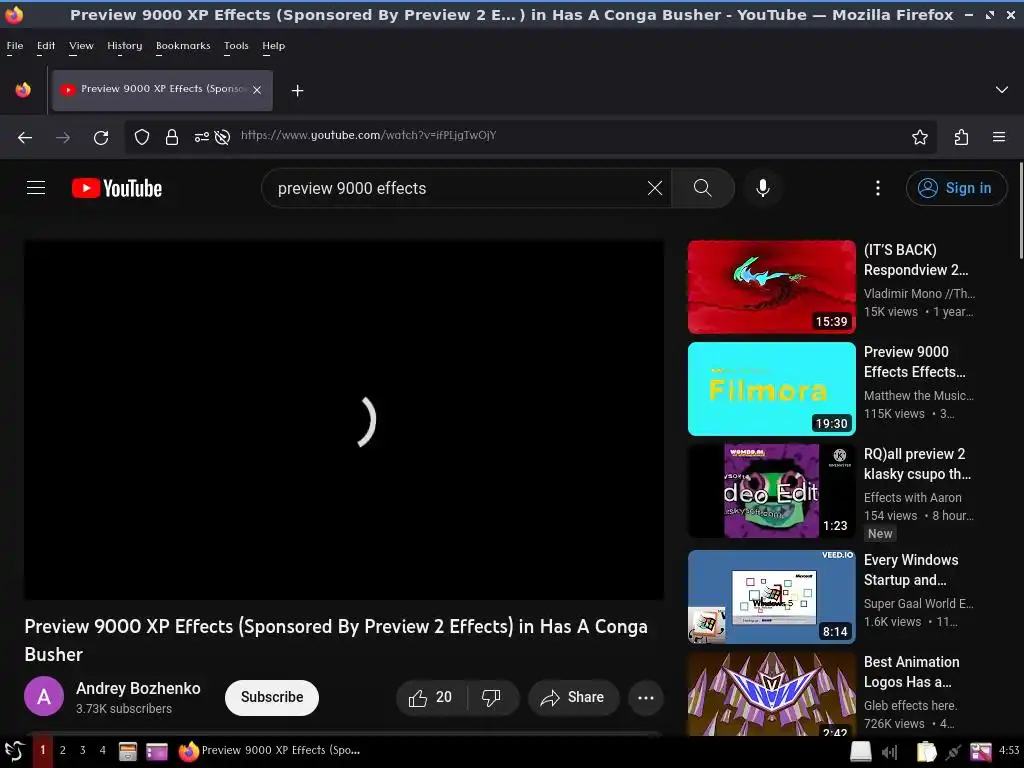Click 'Gleb effects here.' channel text

[x=910, y=705]
